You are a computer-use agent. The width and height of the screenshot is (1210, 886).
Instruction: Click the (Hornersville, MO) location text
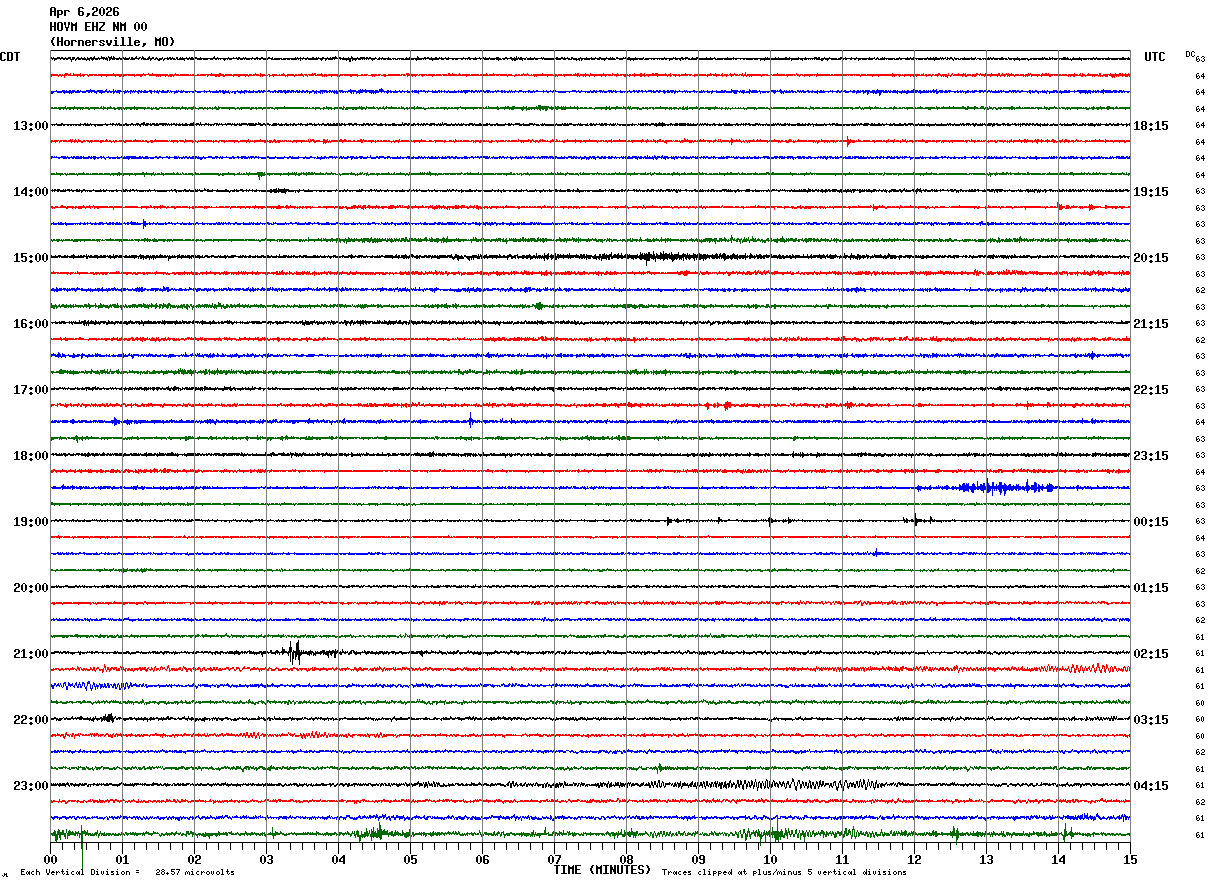click(x=112, y=42)
